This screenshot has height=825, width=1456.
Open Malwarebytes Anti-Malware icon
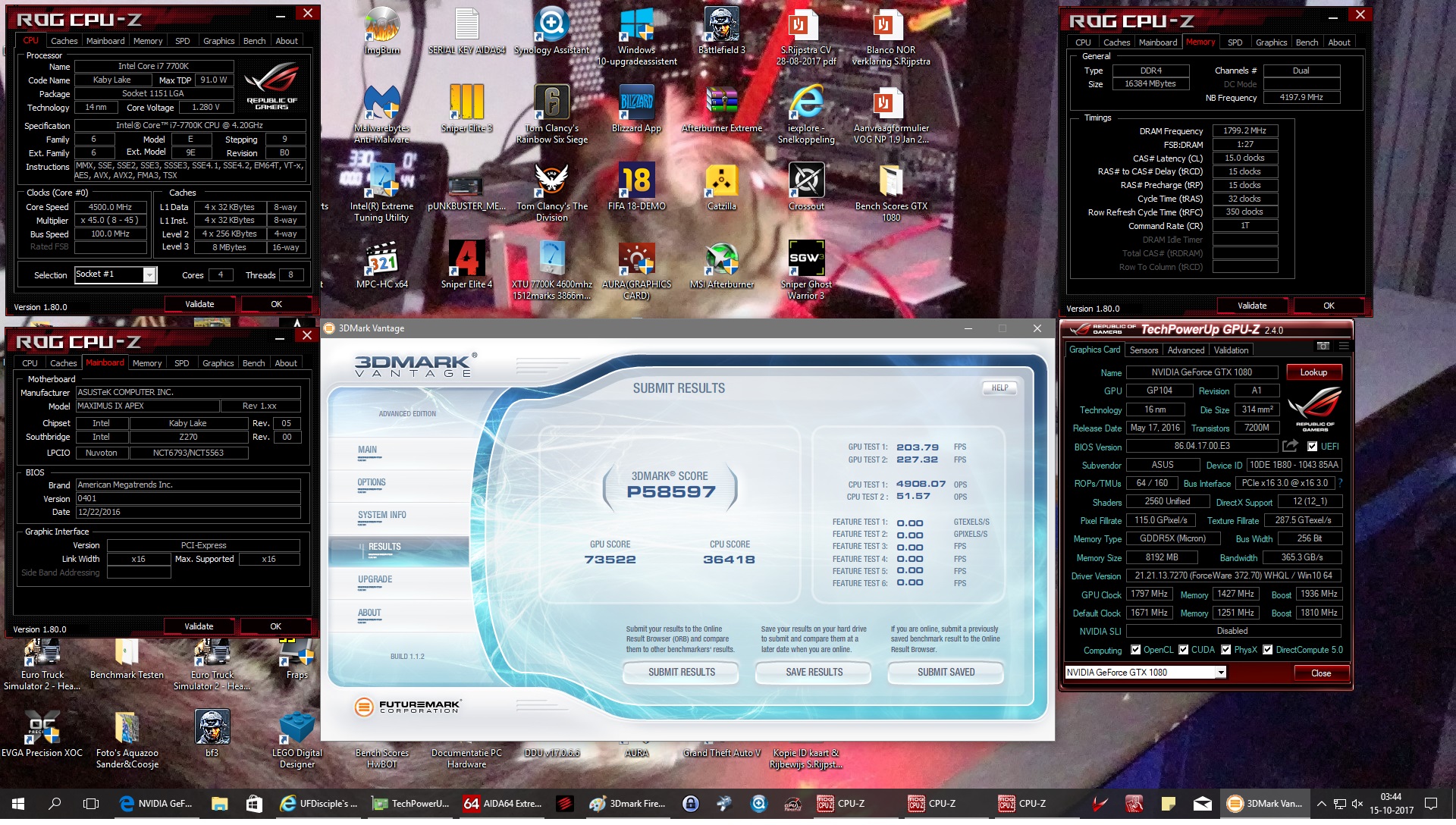coord(381,114)
